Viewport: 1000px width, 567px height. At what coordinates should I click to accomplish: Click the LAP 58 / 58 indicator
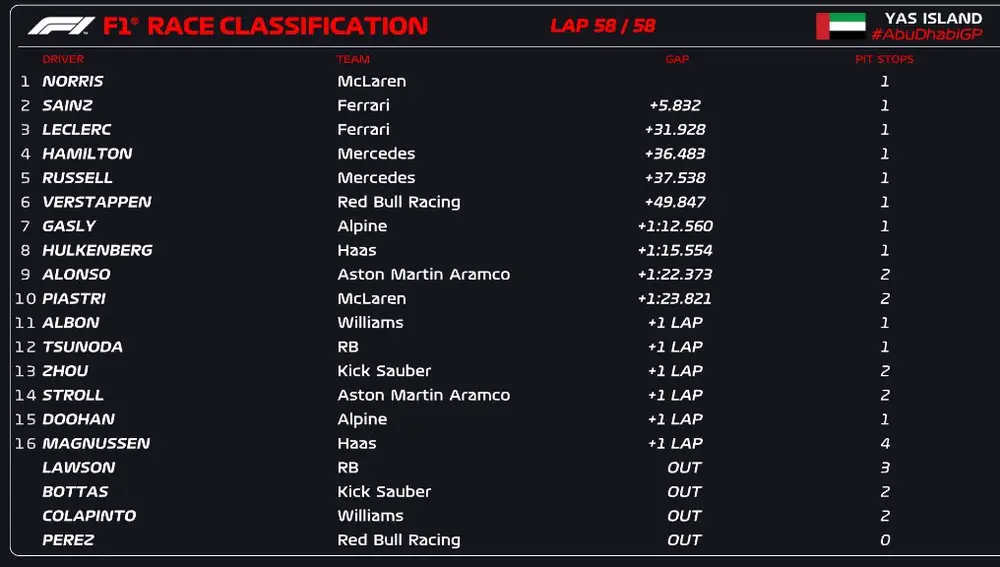603,26
